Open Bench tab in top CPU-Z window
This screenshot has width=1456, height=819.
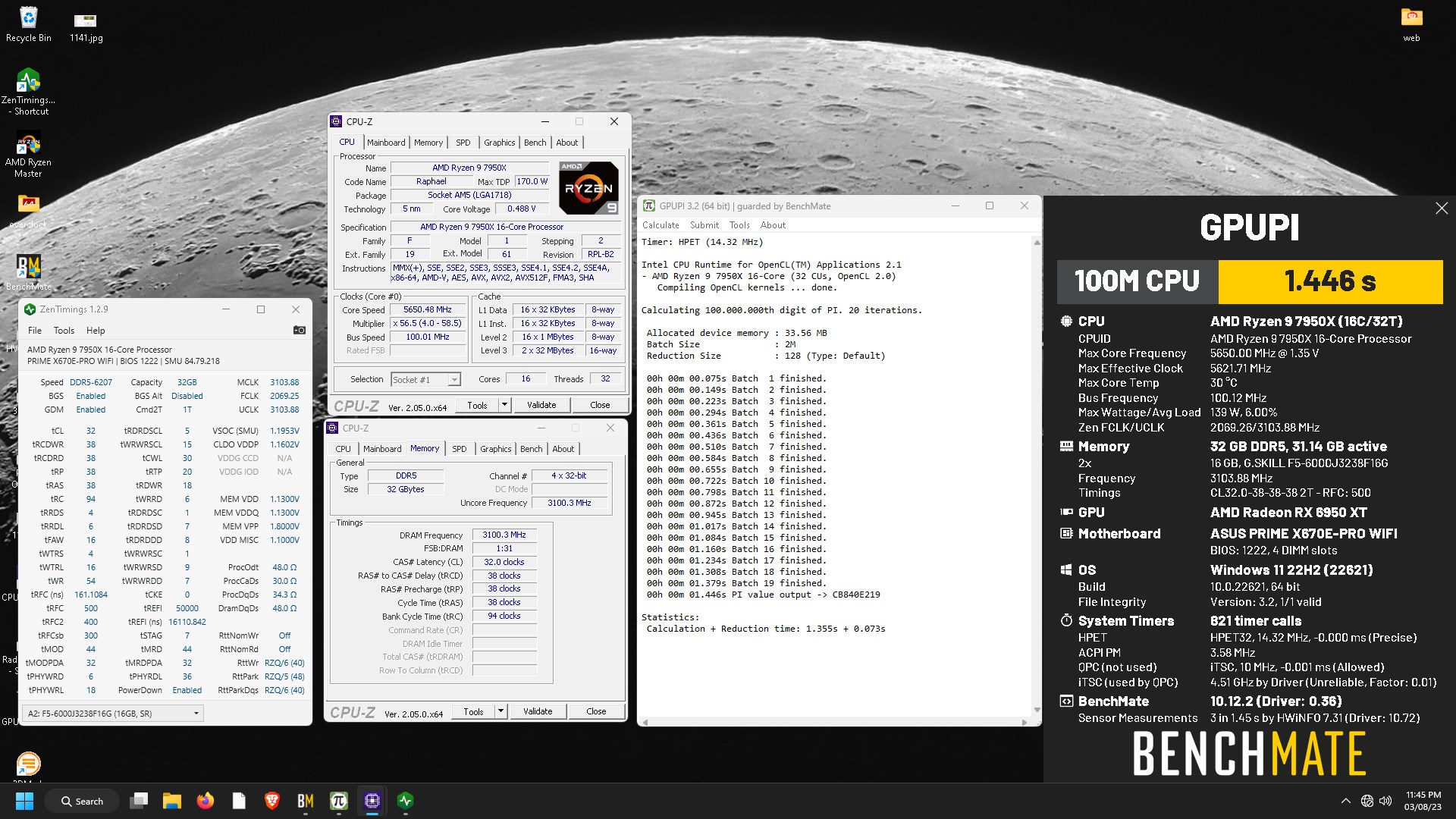pos(535,143)
